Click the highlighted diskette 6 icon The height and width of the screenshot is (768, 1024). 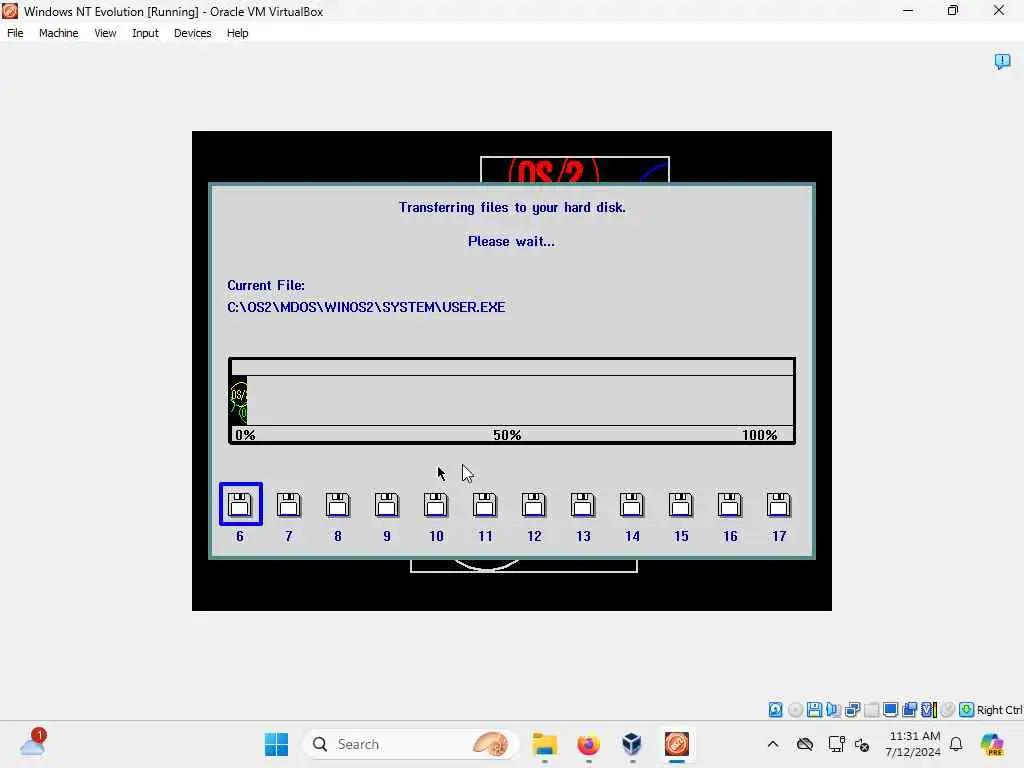240,504
